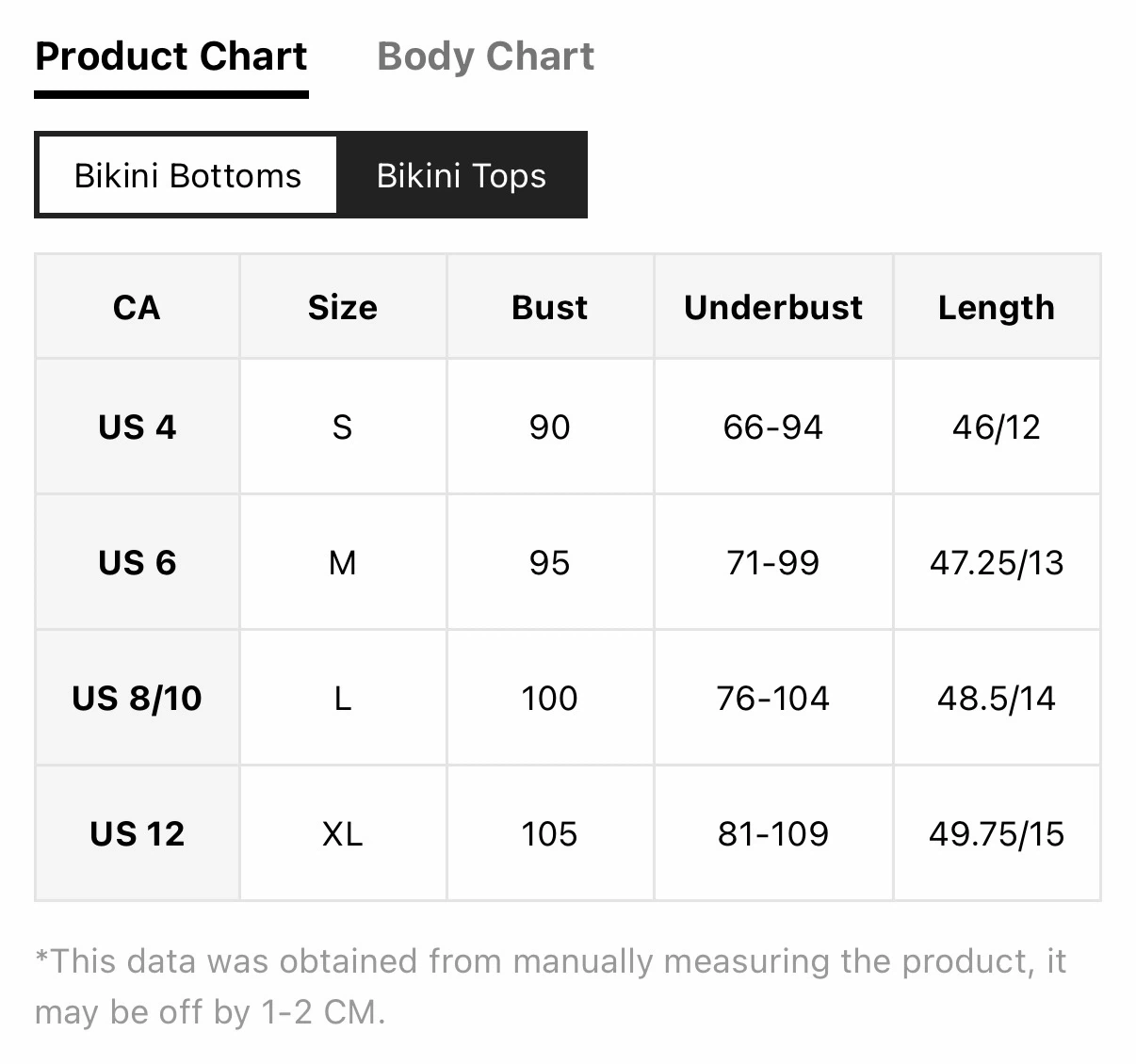Viewport: 1136px width, 1064px height.
Task: Toggle to Bikini Tops sizes
Action: tap(462, 175)
